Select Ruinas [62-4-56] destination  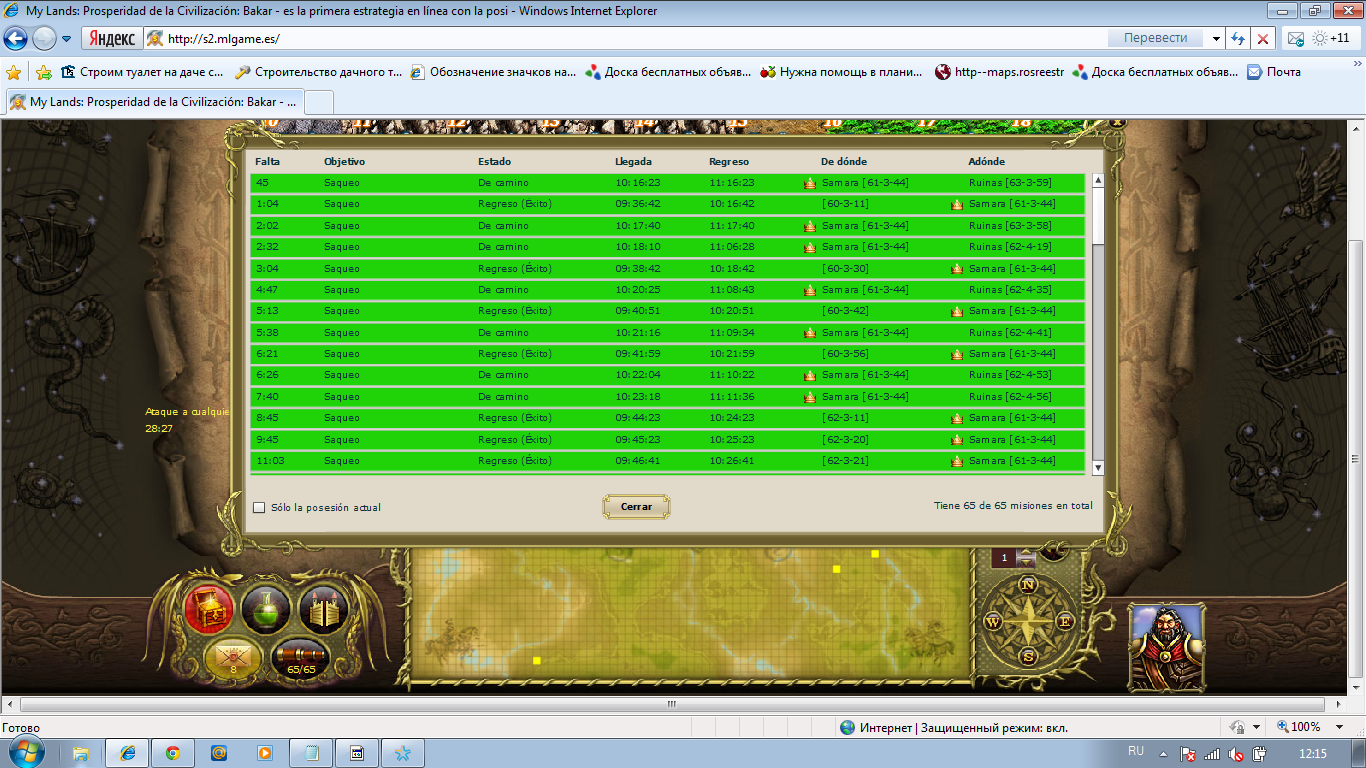click(1010, 397)
